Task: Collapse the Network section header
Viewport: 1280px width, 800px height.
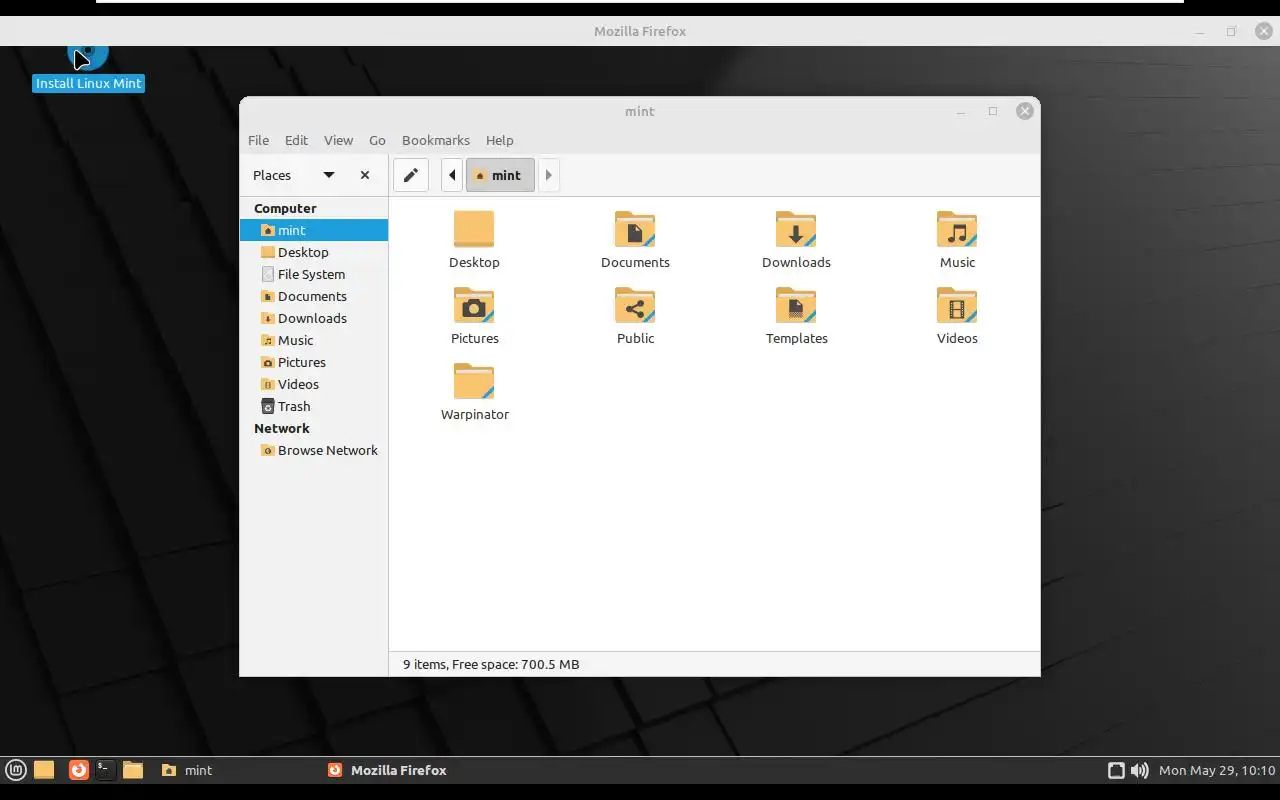Action: 282,428
